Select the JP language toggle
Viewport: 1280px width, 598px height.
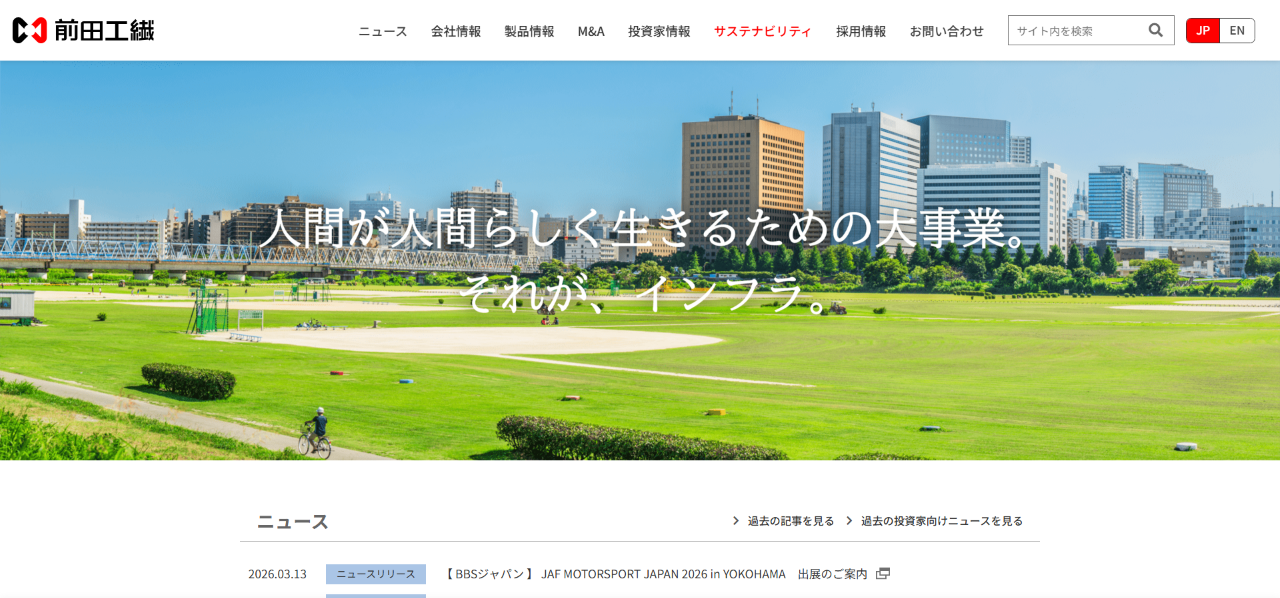1202,30
